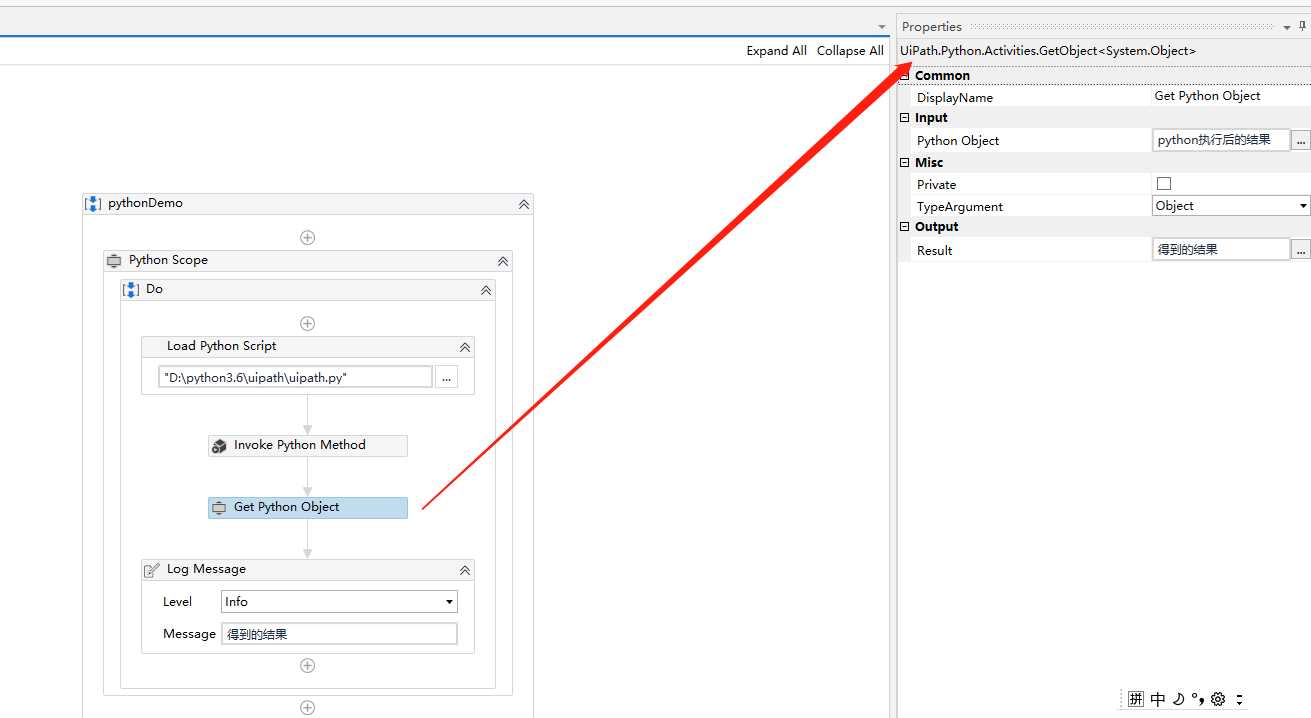Screen dimensions: 1311x718
Task: Click the DisplayName property label
Action: pyautogui.click(x=955, y=98)
